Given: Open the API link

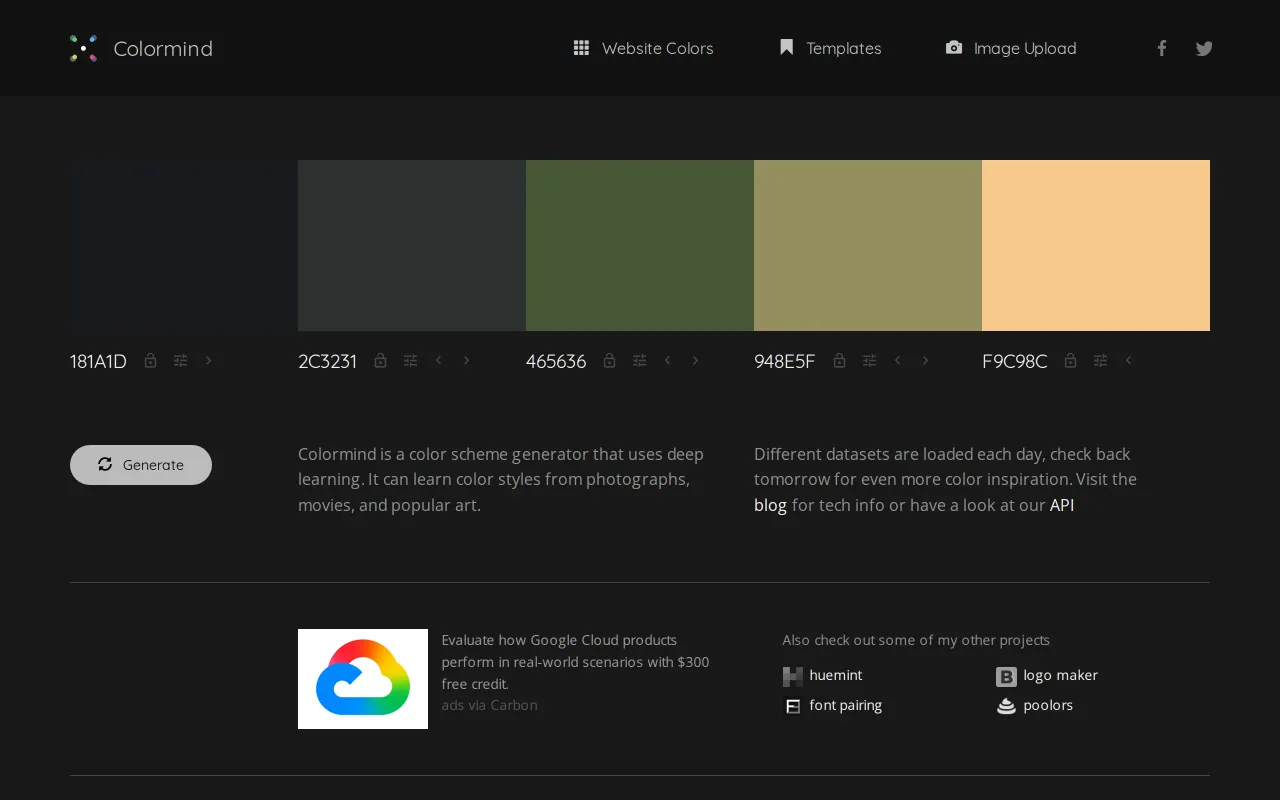Looking at the screenshot, I should click(x=1062, y=505).
